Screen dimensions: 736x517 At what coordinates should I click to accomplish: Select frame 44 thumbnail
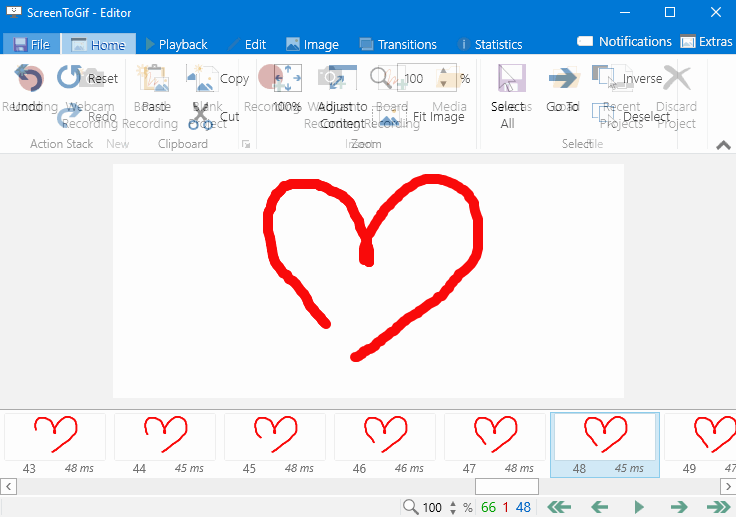165,444
